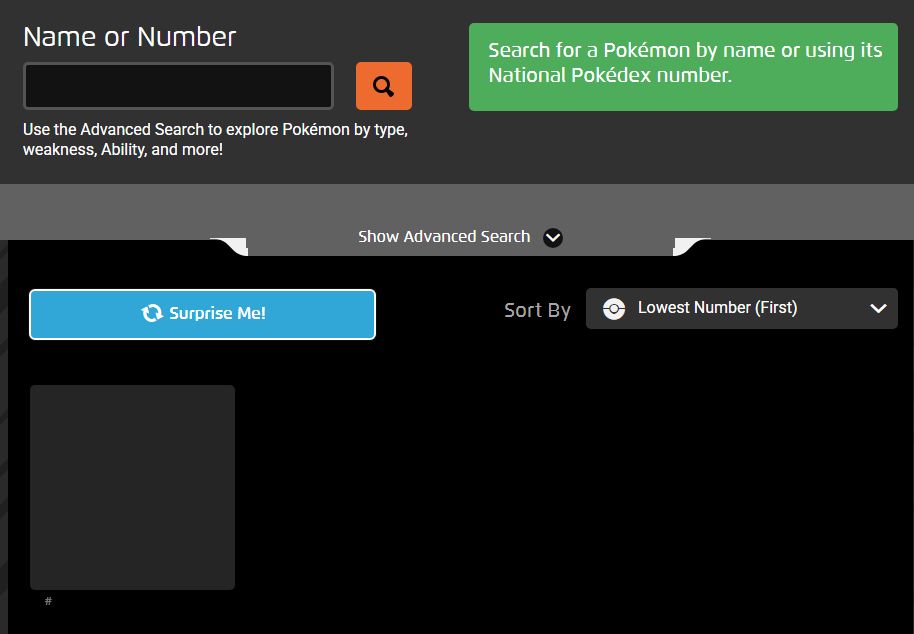Click the 'Name or Number' heading
914x634 pixels.
[129, 37]
